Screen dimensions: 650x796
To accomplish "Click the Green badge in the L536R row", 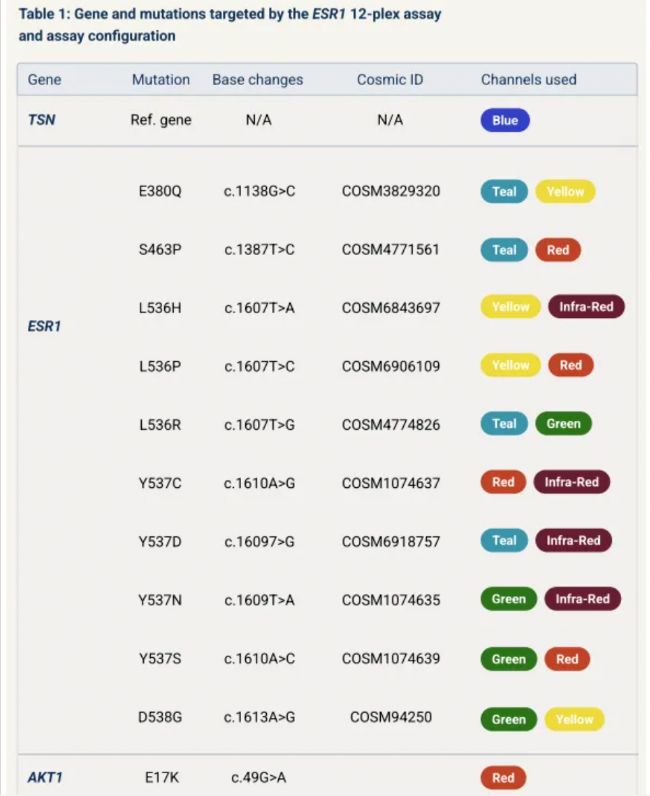I will point(563,423).
